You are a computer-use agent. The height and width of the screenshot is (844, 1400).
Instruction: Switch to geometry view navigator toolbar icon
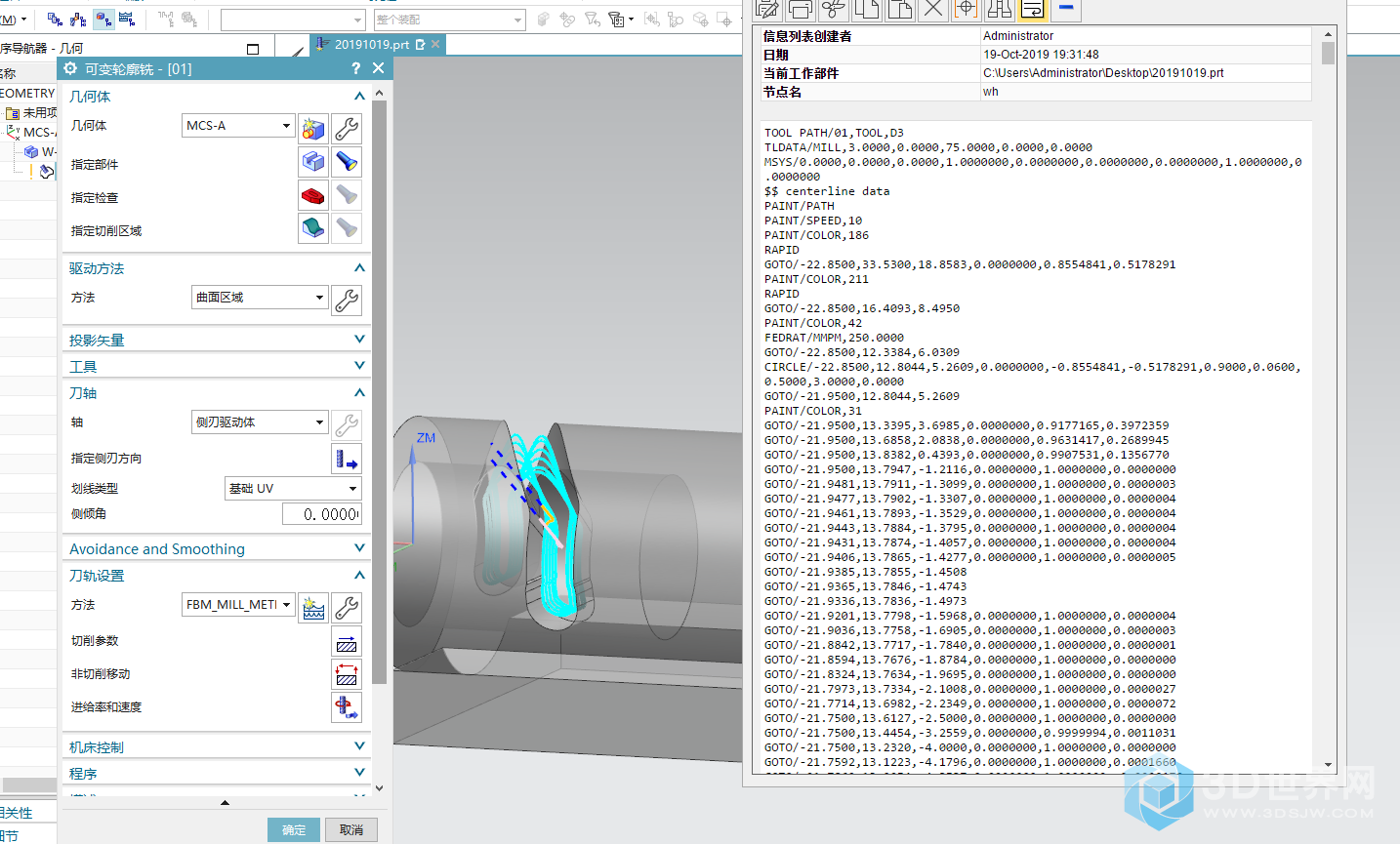point(103,19)
